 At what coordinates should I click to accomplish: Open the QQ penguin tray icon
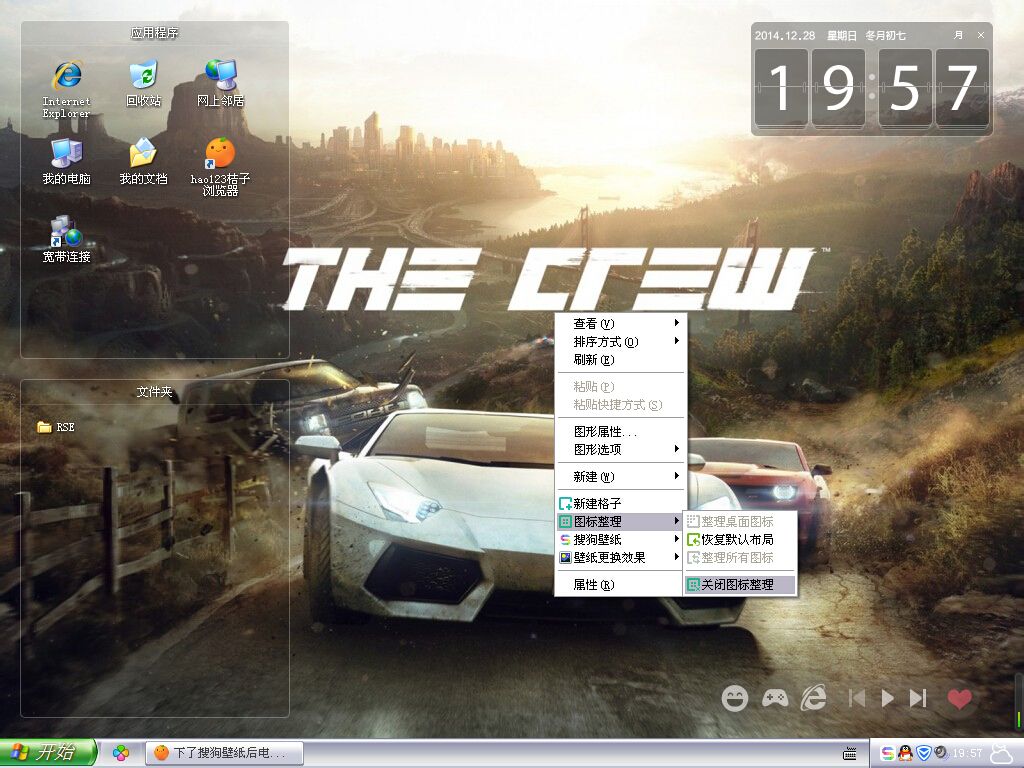tap(905, 754)
